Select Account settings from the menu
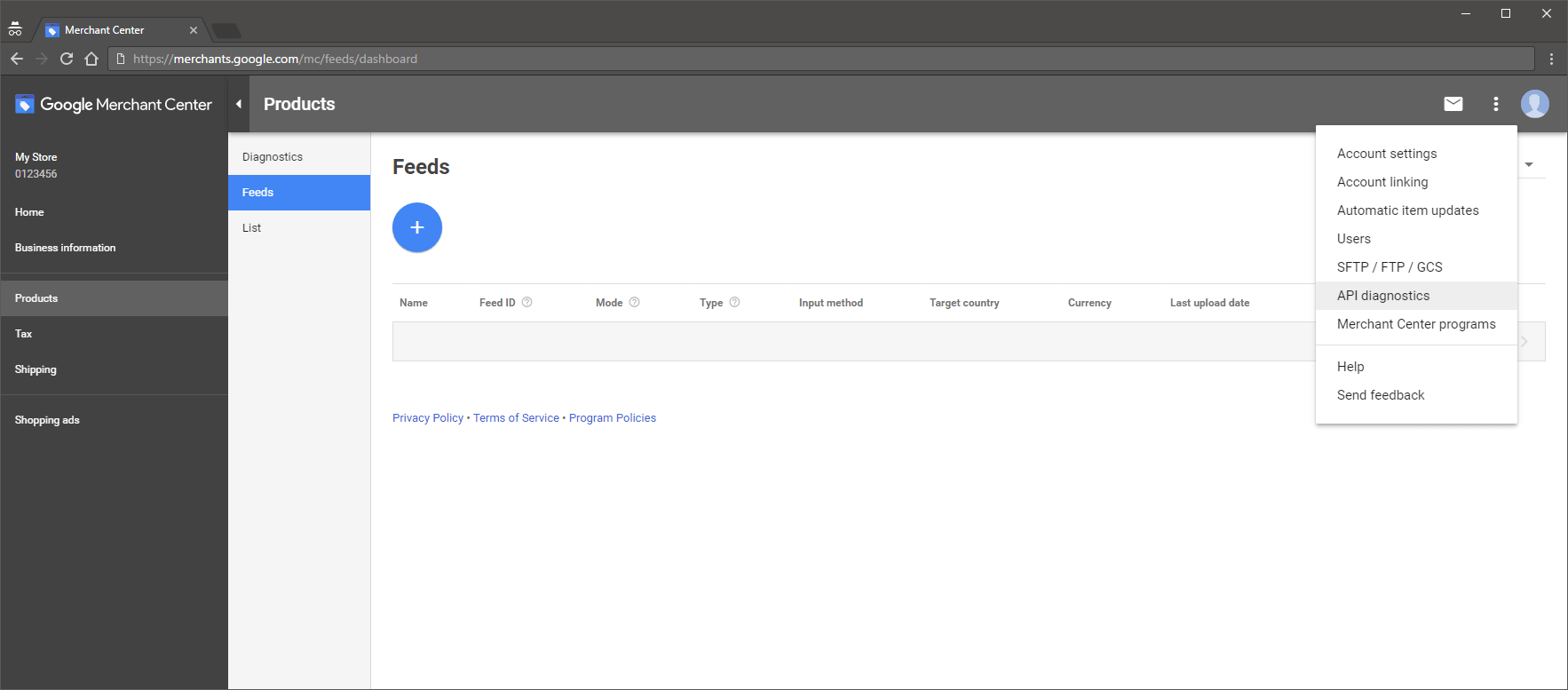Image resolution: width=1568 pixels, height=690 pixels. point(1416,154)
